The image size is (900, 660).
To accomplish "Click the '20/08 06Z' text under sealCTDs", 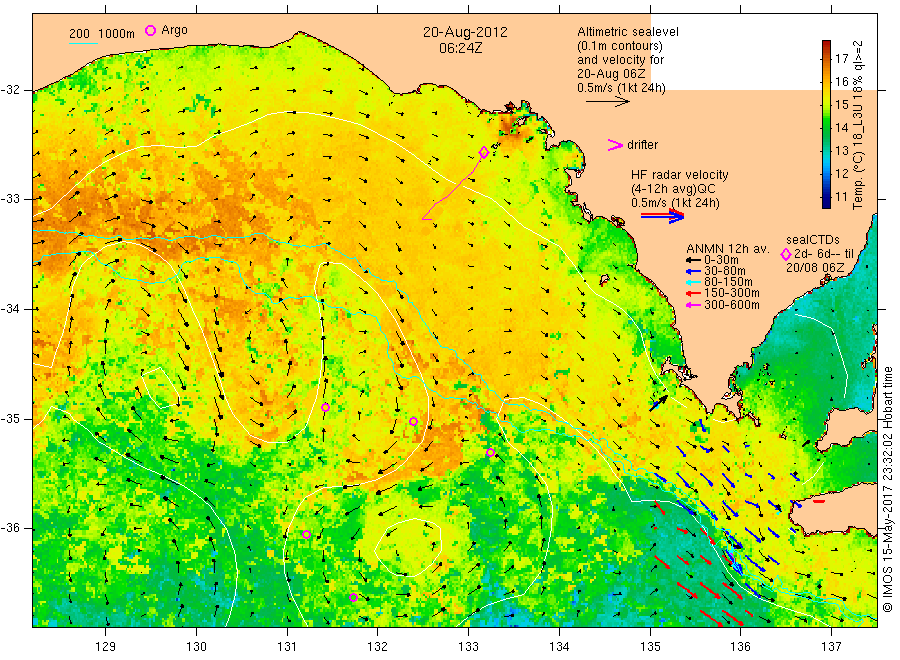I will (x=815, y=268).
